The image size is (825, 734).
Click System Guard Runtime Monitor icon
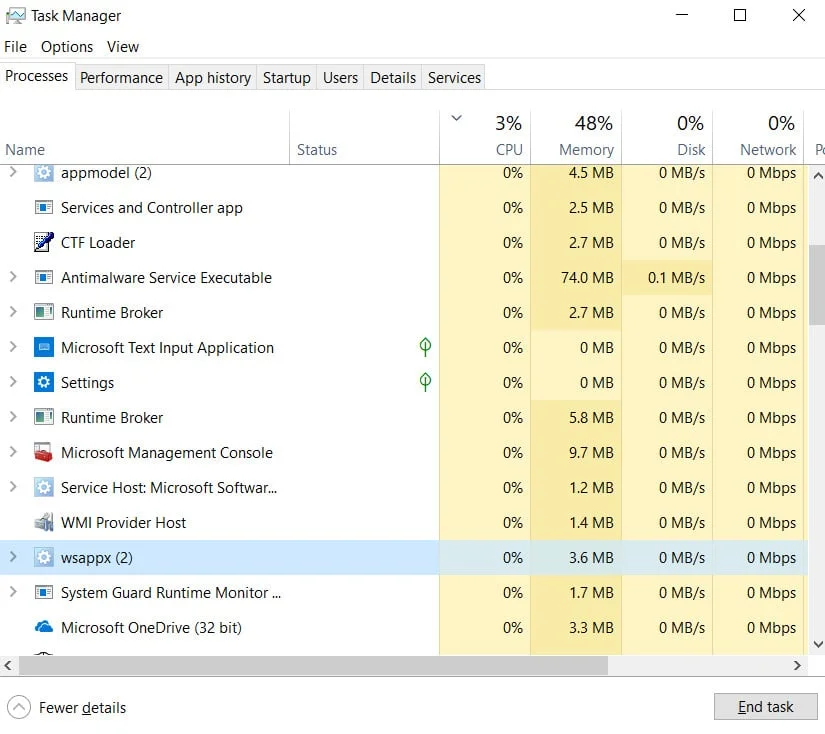44,592
